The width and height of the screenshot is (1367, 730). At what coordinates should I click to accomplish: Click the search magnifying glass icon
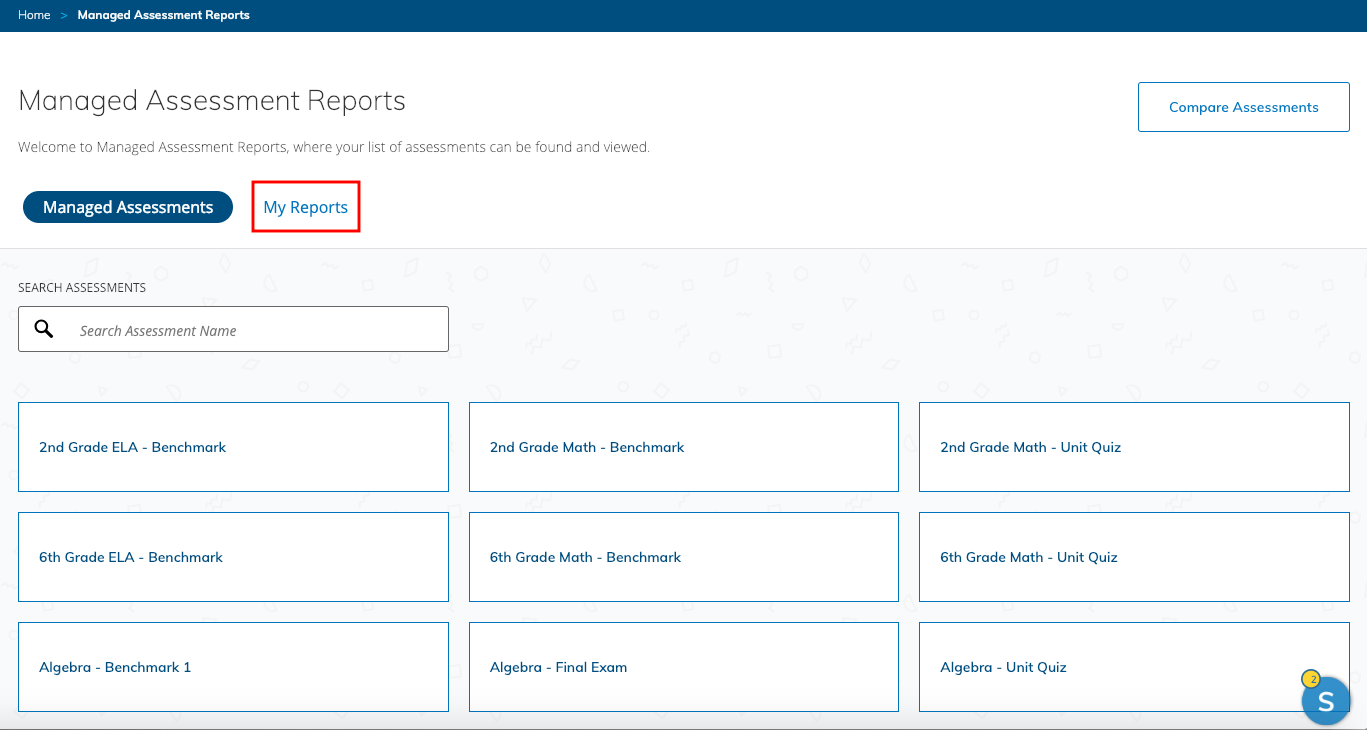point(43,328)
